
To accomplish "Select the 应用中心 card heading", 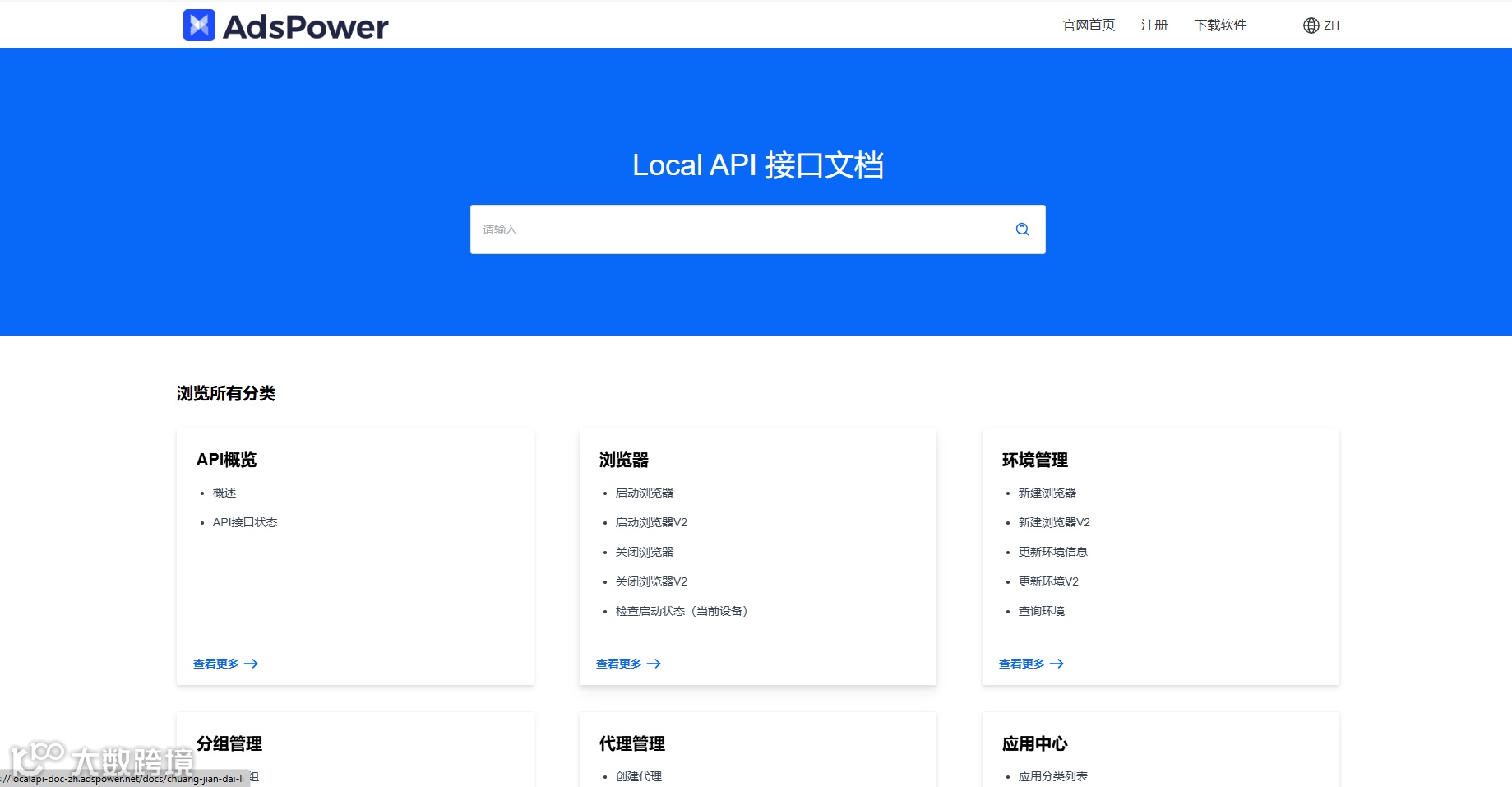I will pos(1035,743).
